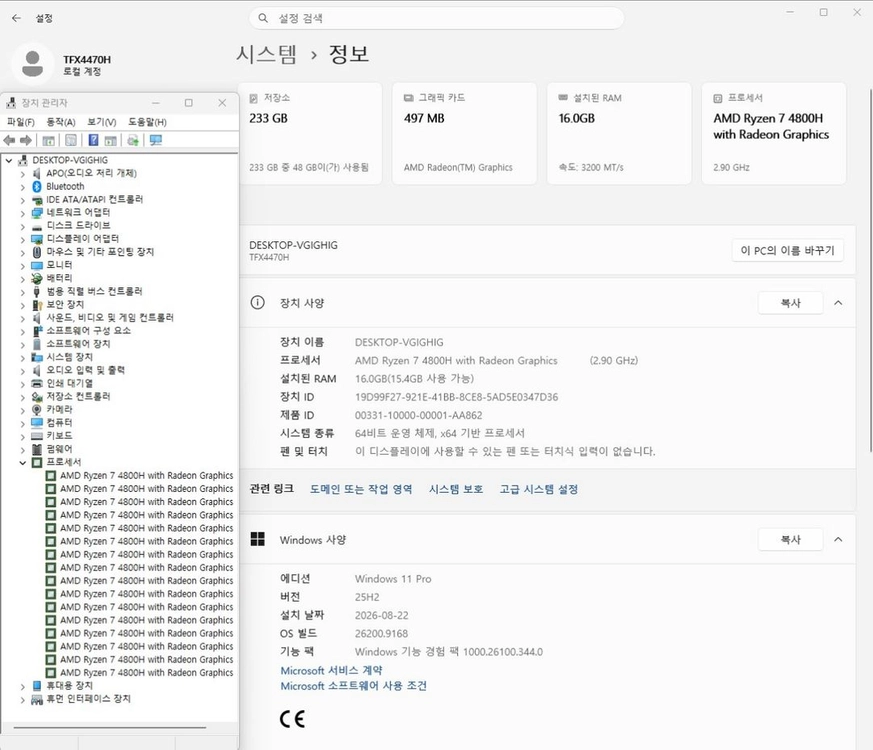Screen dimensions: 873x750
Task: Open Microsoft 서비스 계약 link
Action: point(331,670)
